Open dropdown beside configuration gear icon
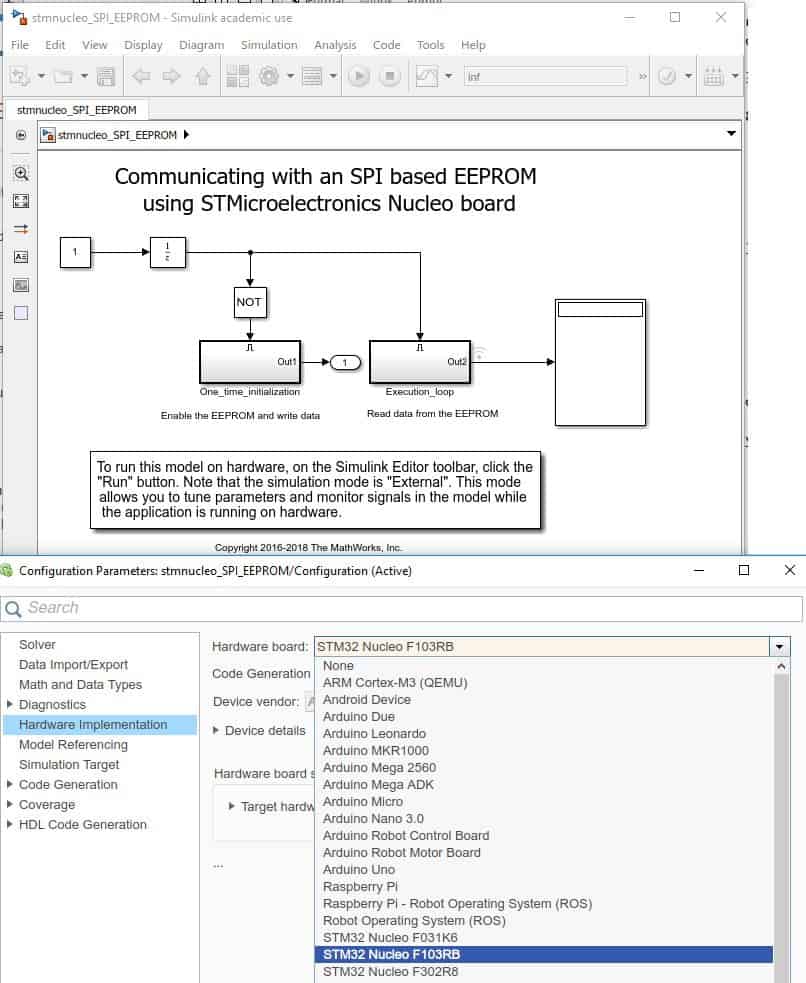 pyautogui.click(x=290, y=76)
